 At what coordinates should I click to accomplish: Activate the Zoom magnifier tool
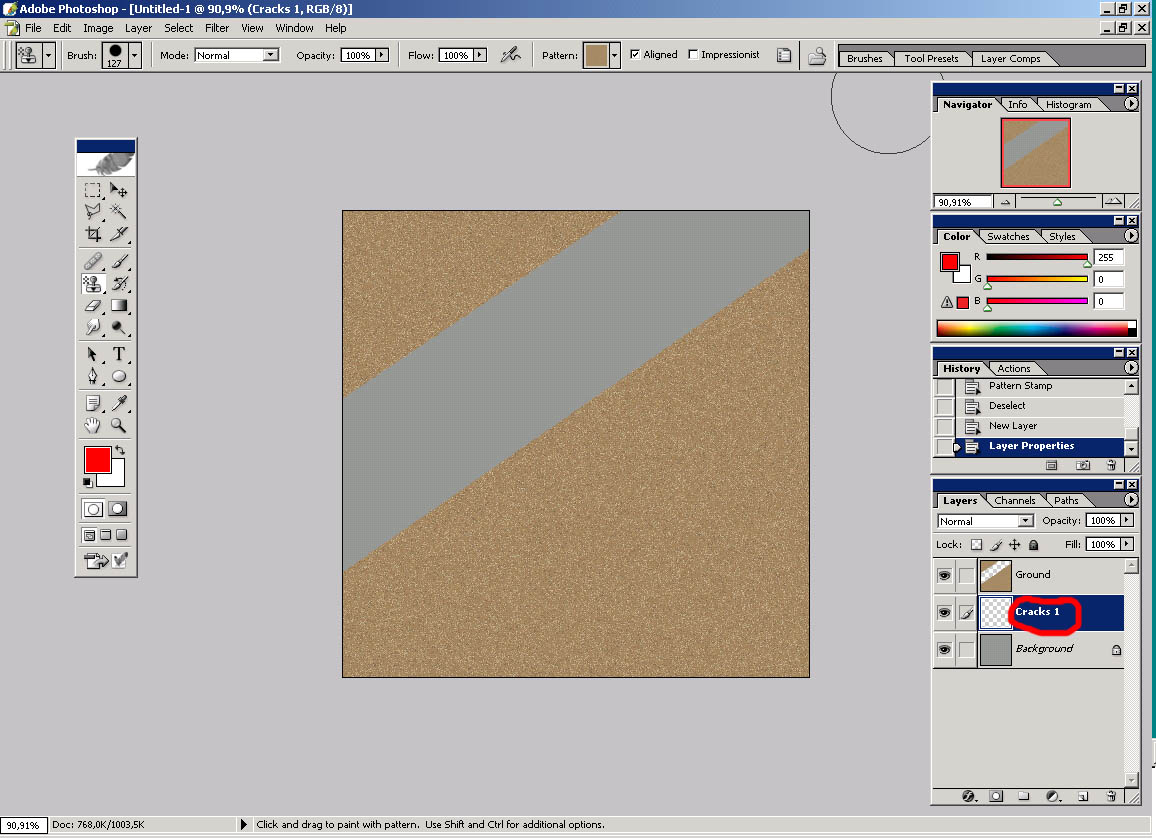119,426
